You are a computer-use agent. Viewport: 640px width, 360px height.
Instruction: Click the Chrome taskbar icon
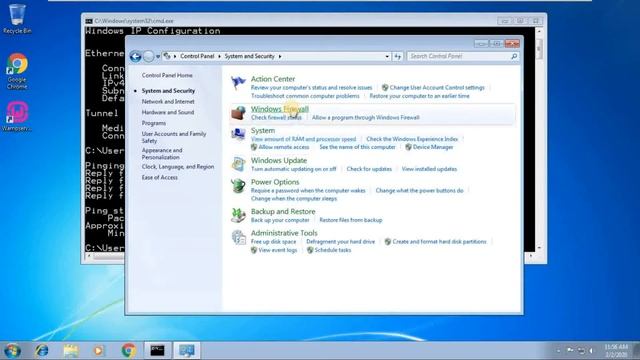tap(128, 351)
